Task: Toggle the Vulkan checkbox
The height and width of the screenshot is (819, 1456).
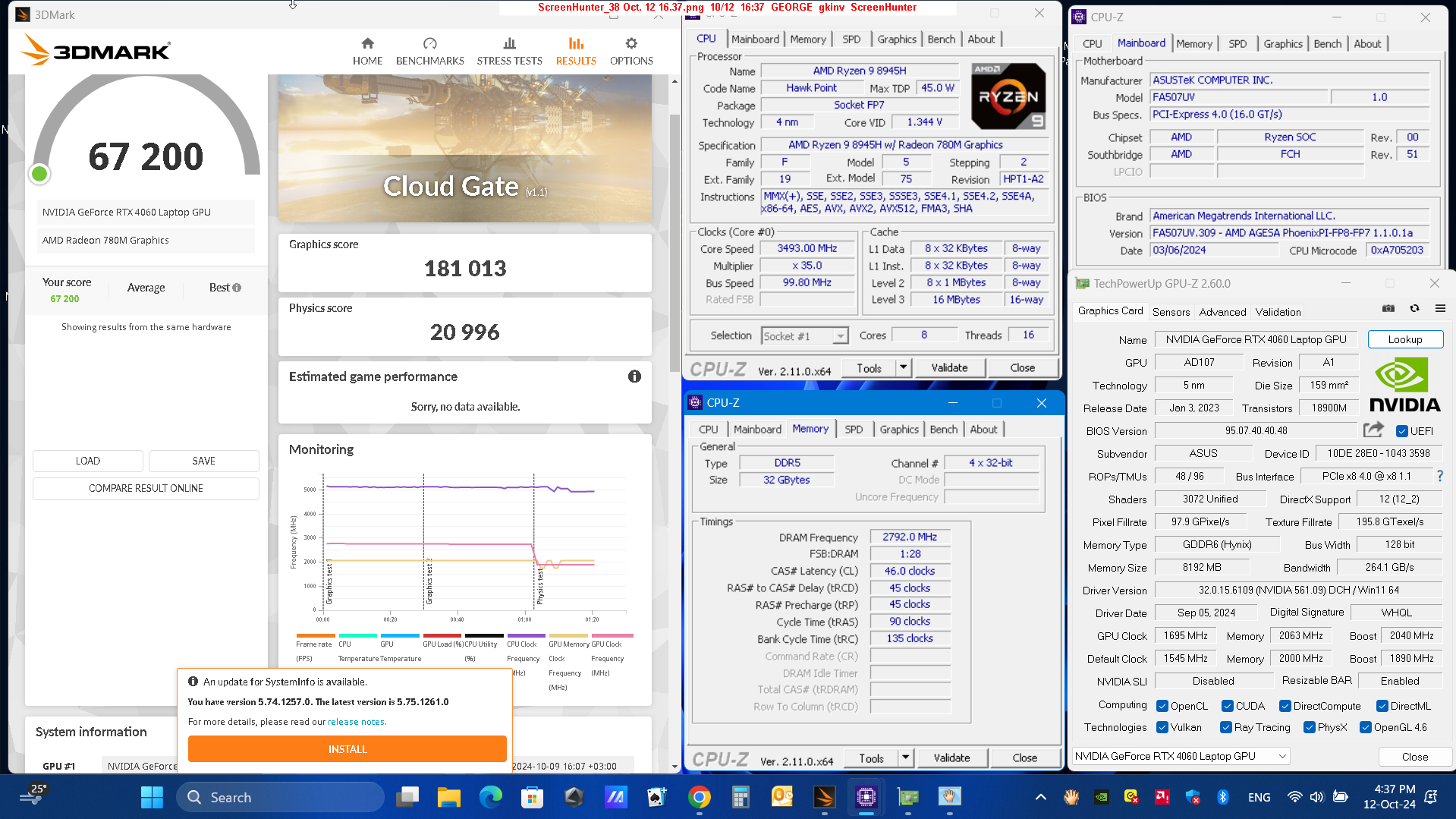Action: coord(1162,727)
